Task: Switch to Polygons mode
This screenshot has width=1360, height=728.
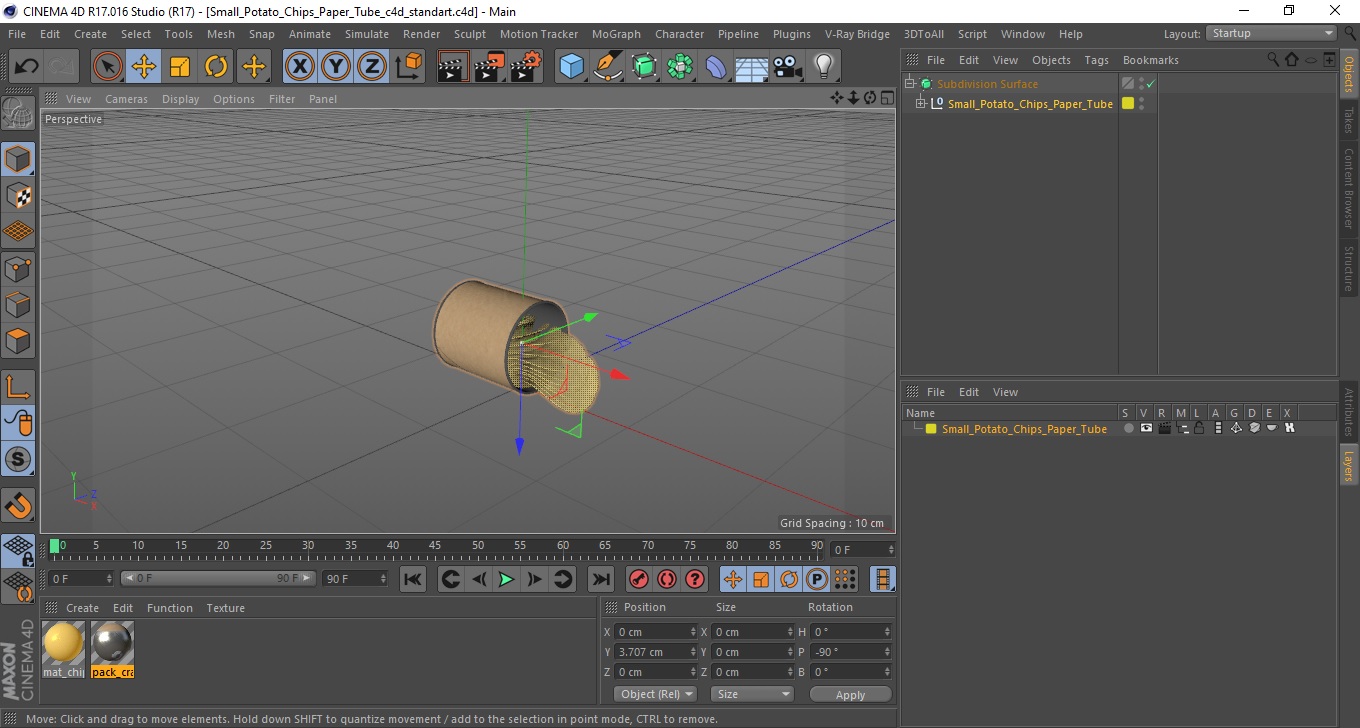Action: click(x=18, y=340)
